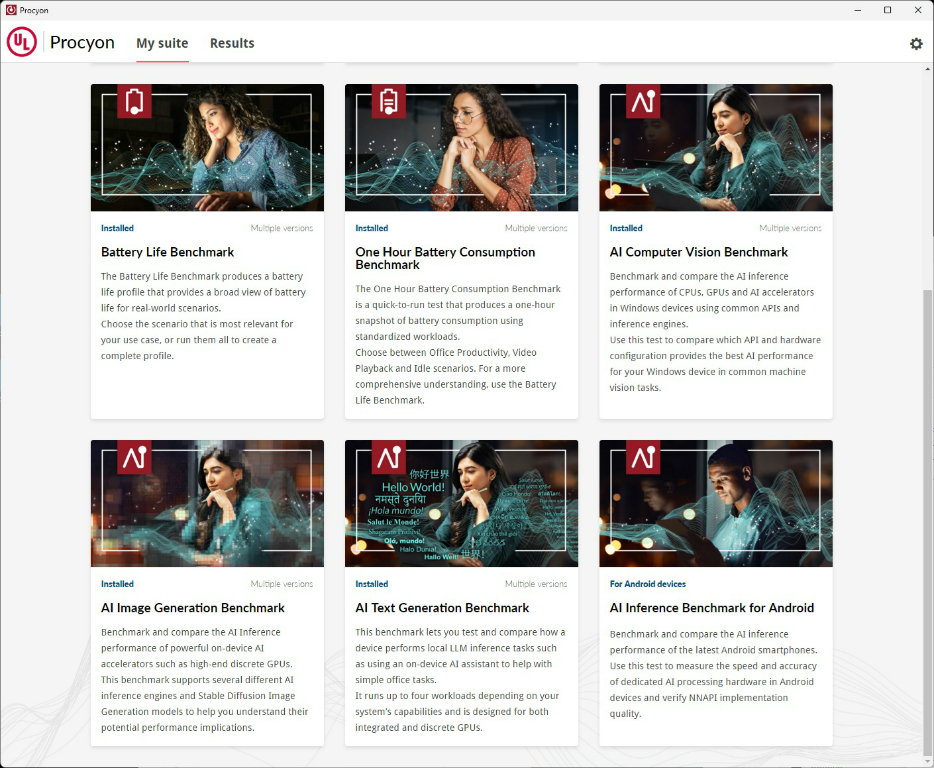Click the AI Computer Vision card AI icon
Screen dimensions: 934x768
pos(643,101)
